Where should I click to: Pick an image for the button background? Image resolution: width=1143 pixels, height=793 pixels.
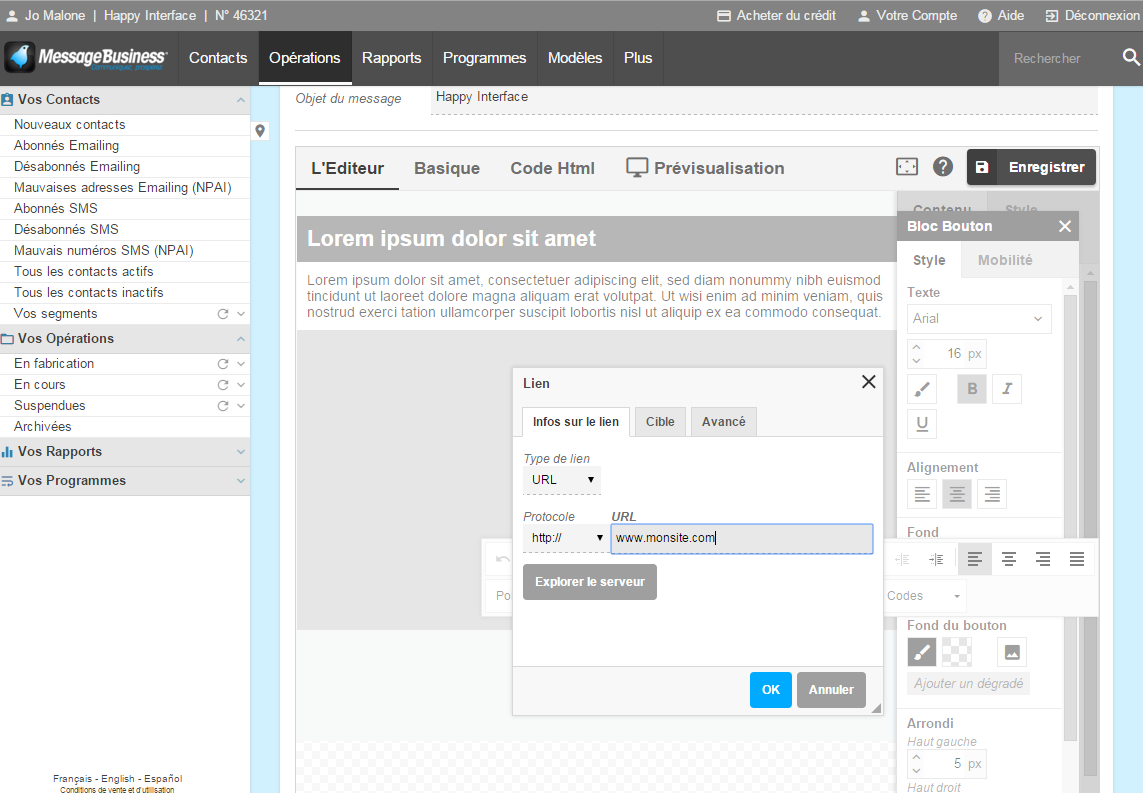1011,651
